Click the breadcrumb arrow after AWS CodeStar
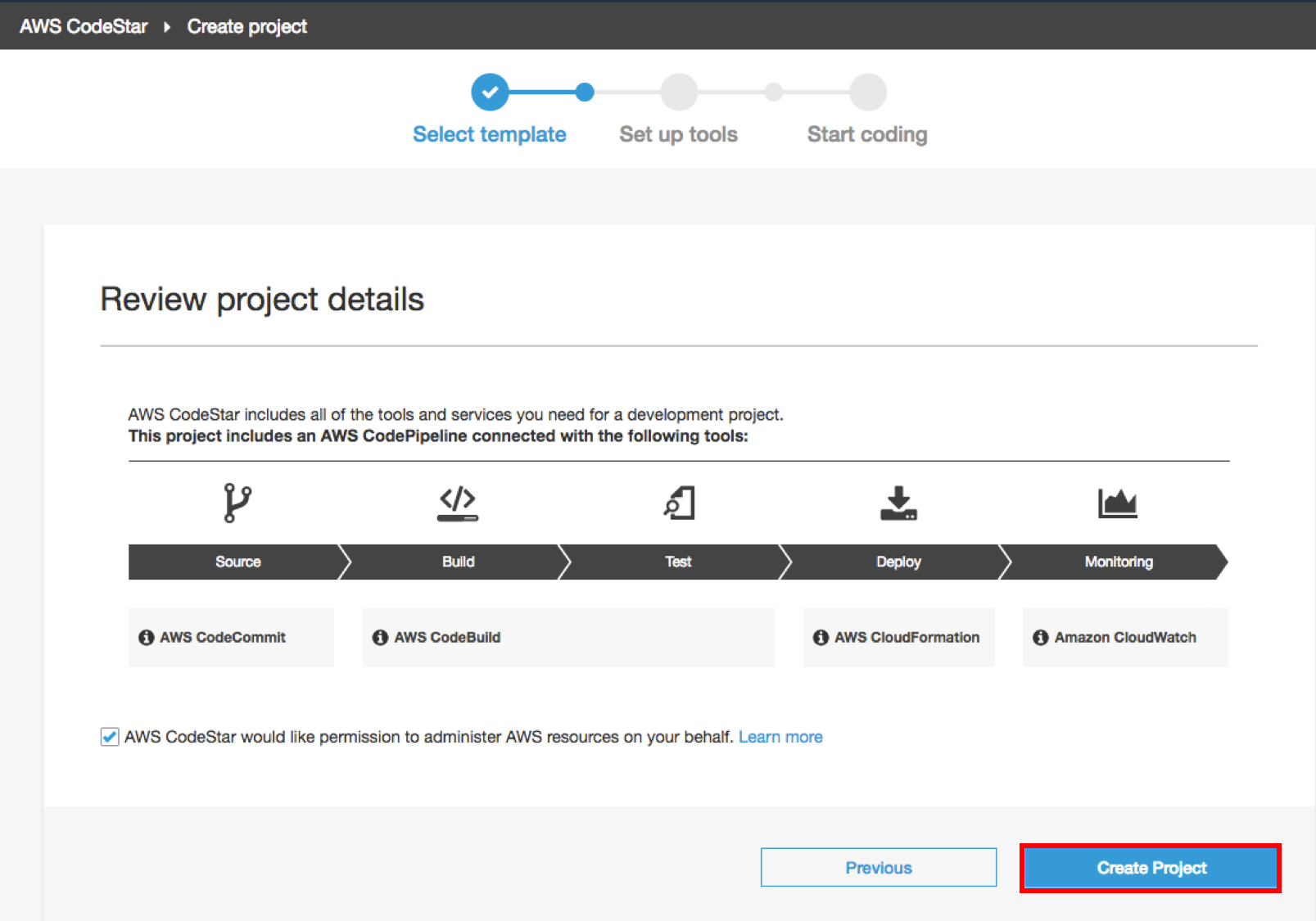The height and width of the screenshot is (921, 1316). (x=167, y=27)
